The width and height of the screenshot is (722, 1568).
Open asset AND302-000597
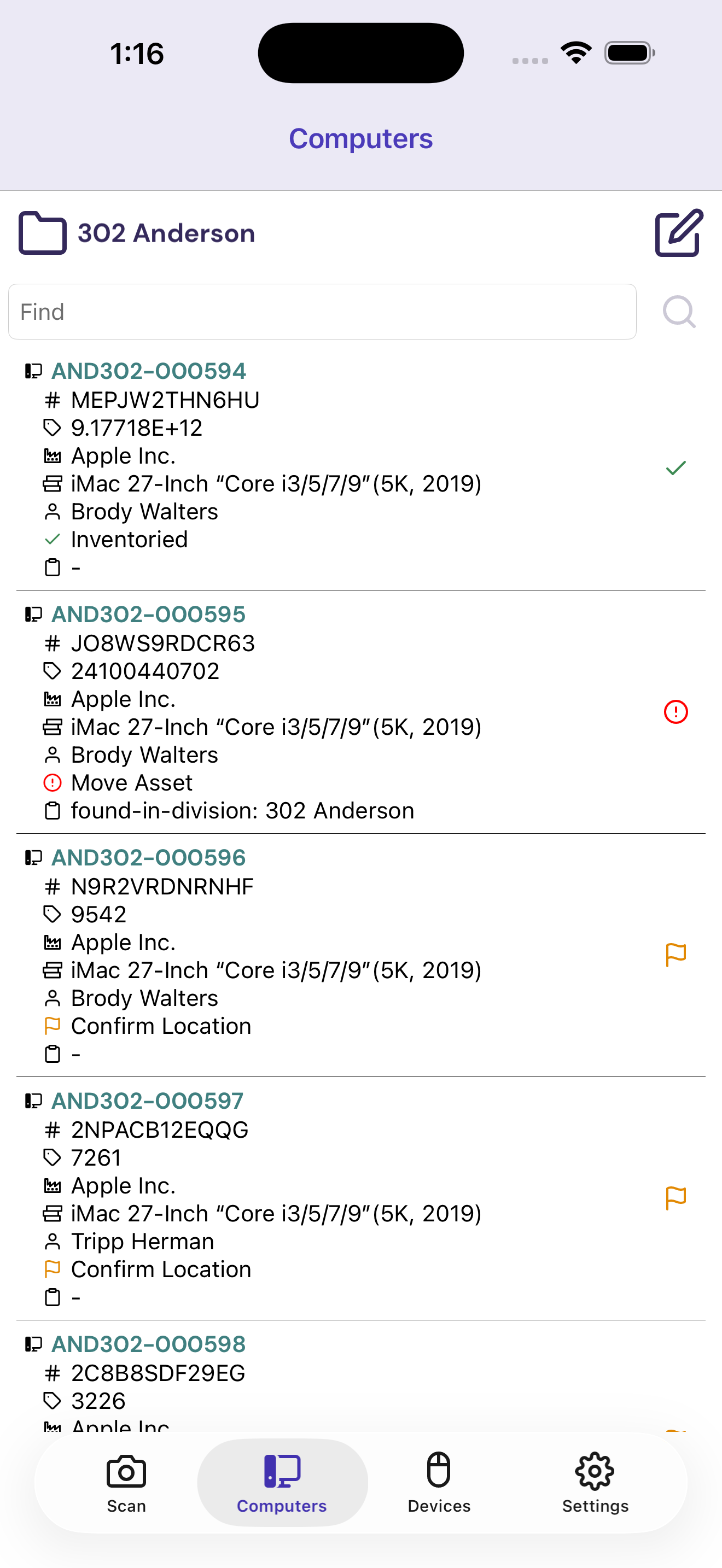point(147,1101)
